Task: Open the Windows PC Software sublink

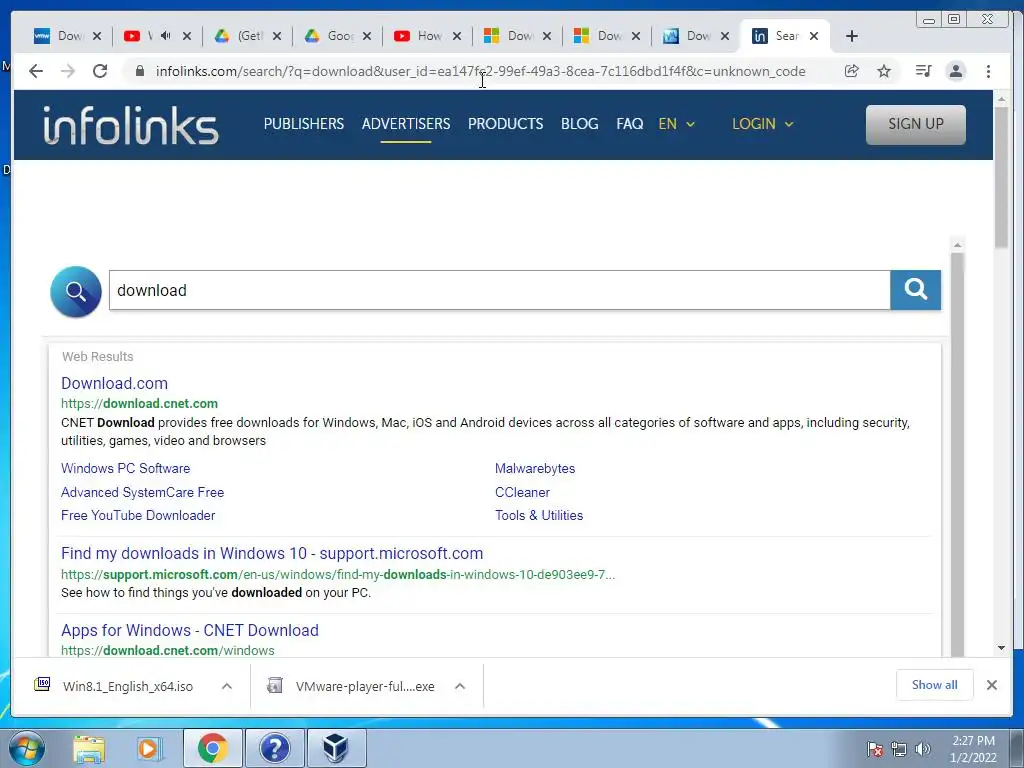Action: coord(125,468)
